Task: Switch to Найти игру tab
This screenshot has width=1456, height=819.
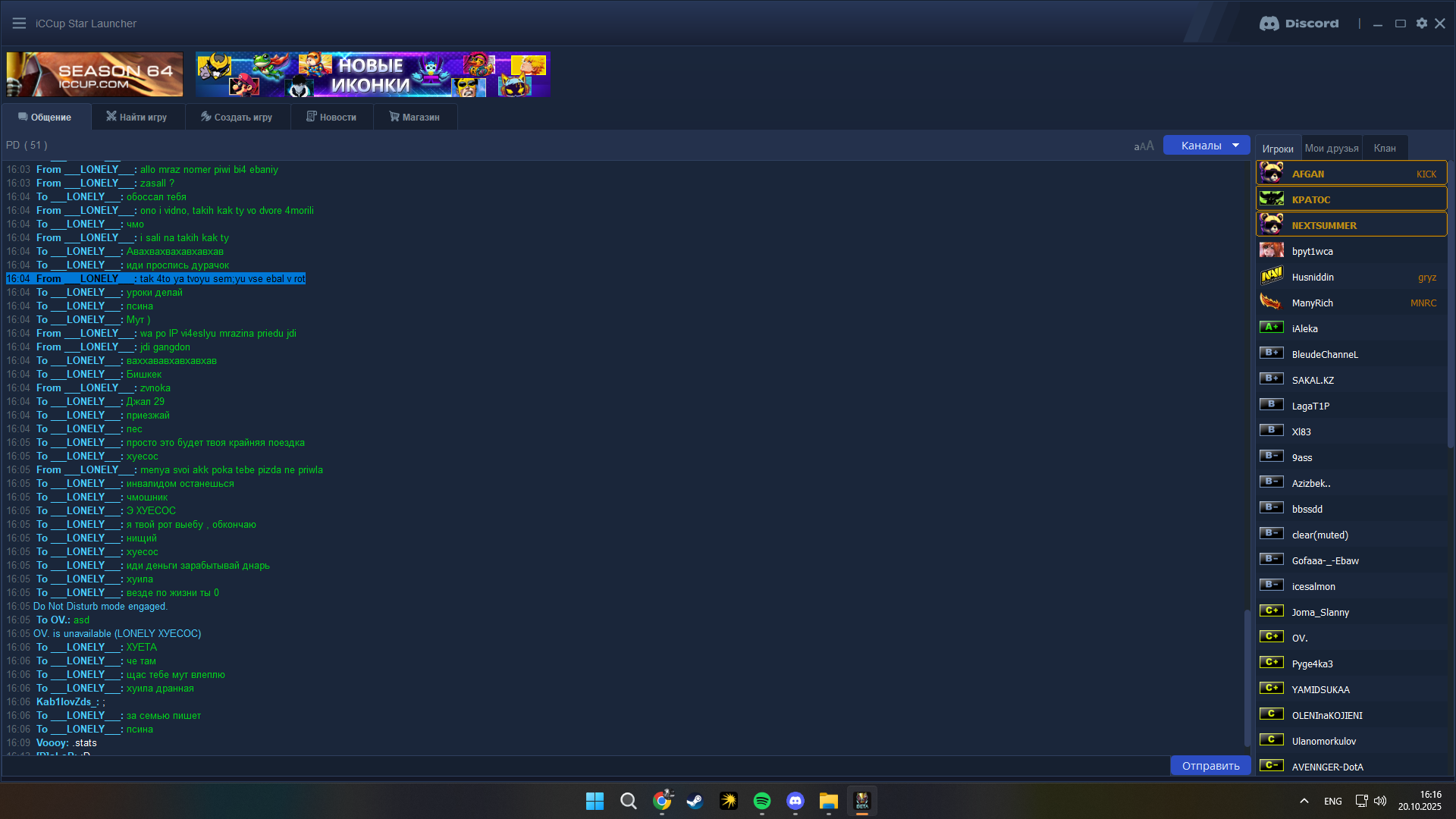Action: [x=137, y=117]
